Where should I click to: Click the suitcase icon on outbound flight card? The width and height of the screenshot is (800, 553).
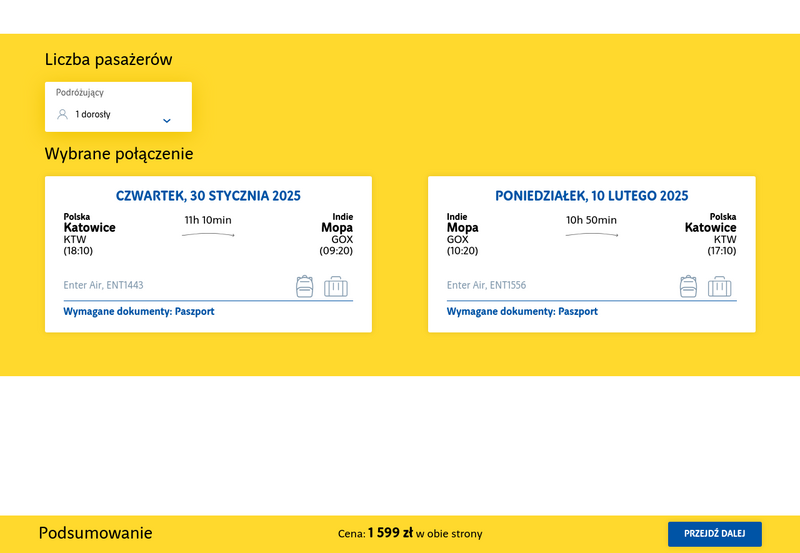[336, 286]
